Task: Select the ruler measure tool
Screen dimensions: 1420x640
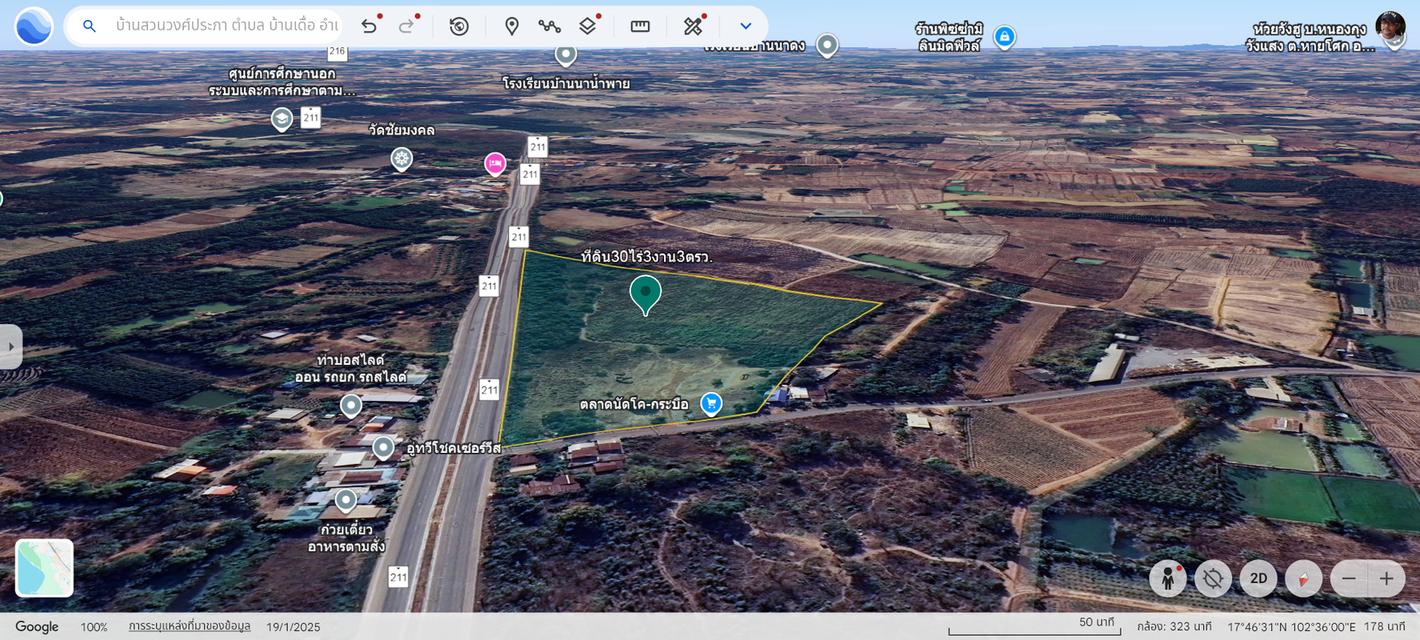Action: (x=640, y=26)
